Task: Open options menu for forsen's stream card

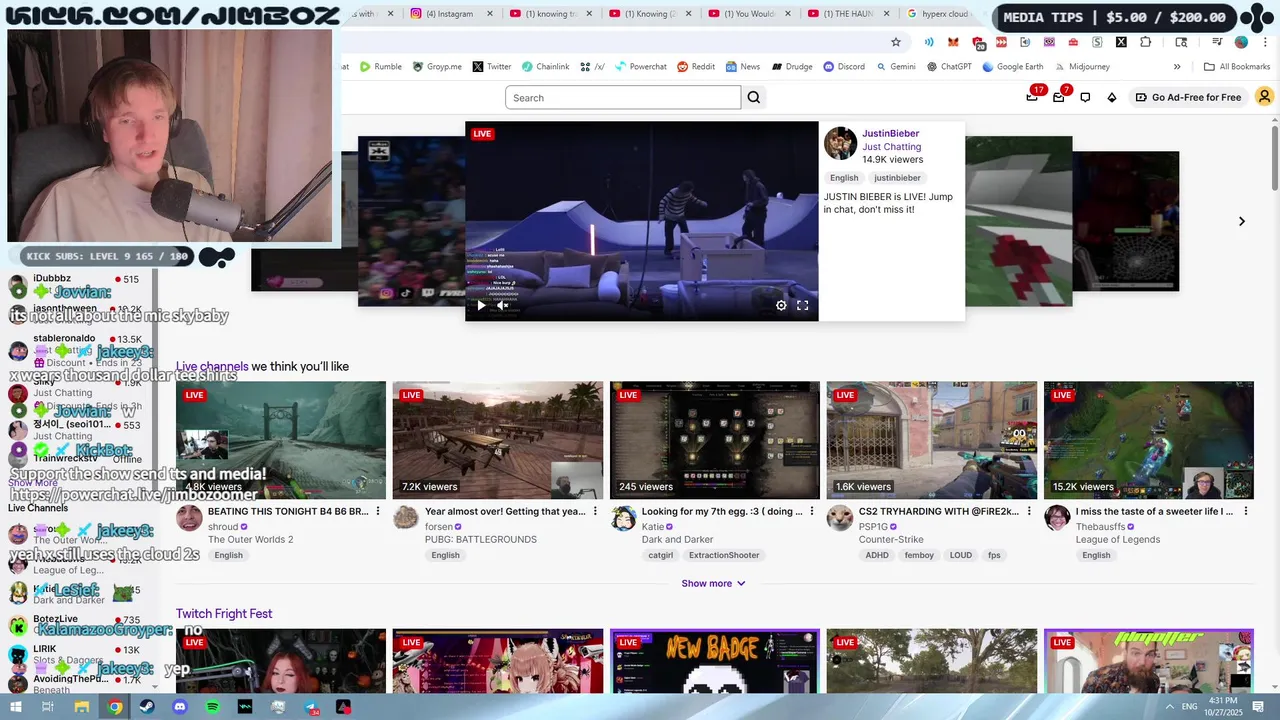Action: point(595,511)
